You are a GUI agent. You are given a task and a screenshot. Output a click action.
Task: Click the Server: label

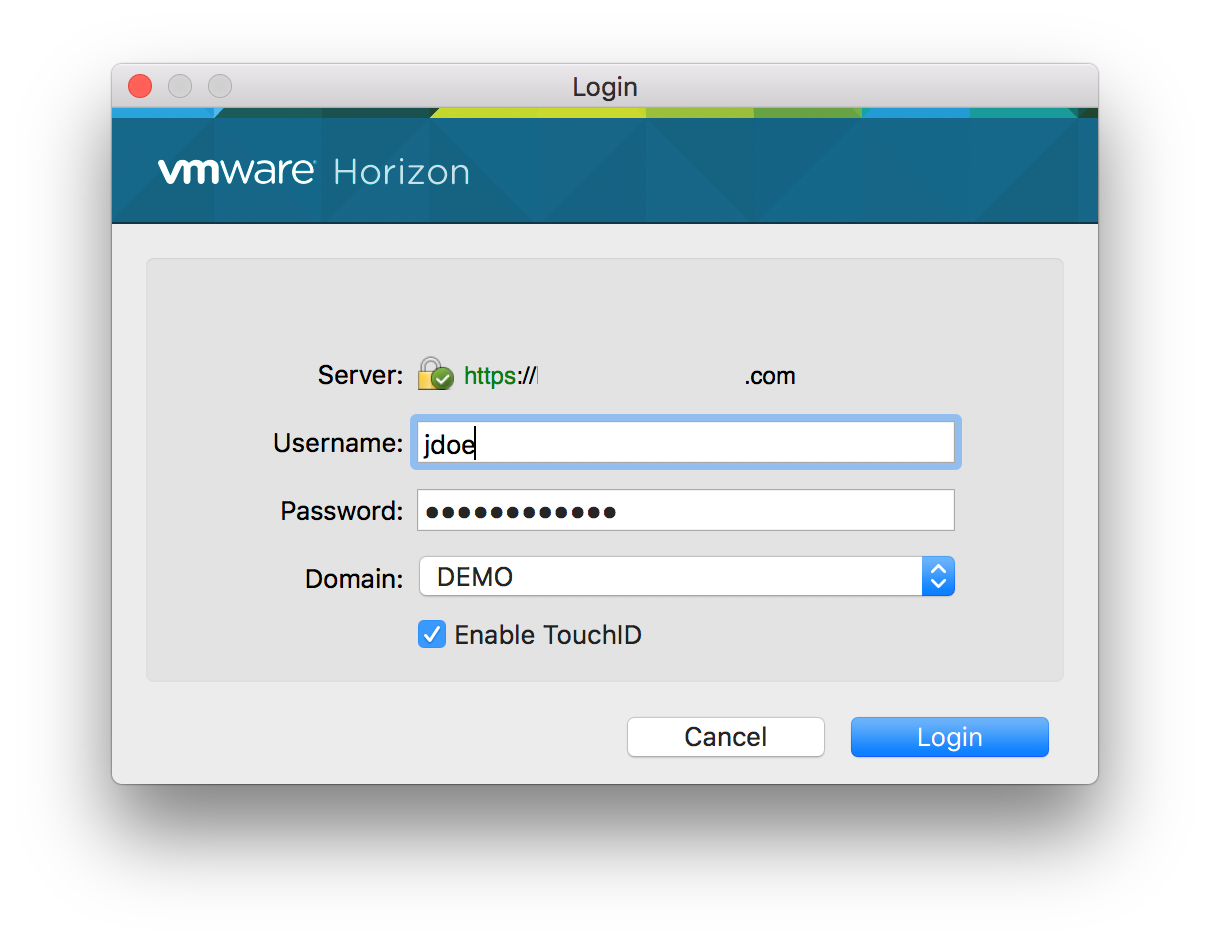[x=360, y=376]
